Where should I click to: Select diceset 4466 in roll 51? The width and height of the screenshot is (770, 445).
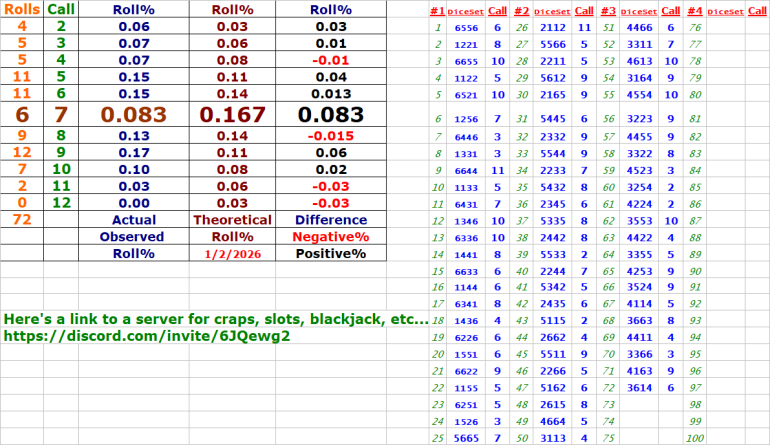640,28
